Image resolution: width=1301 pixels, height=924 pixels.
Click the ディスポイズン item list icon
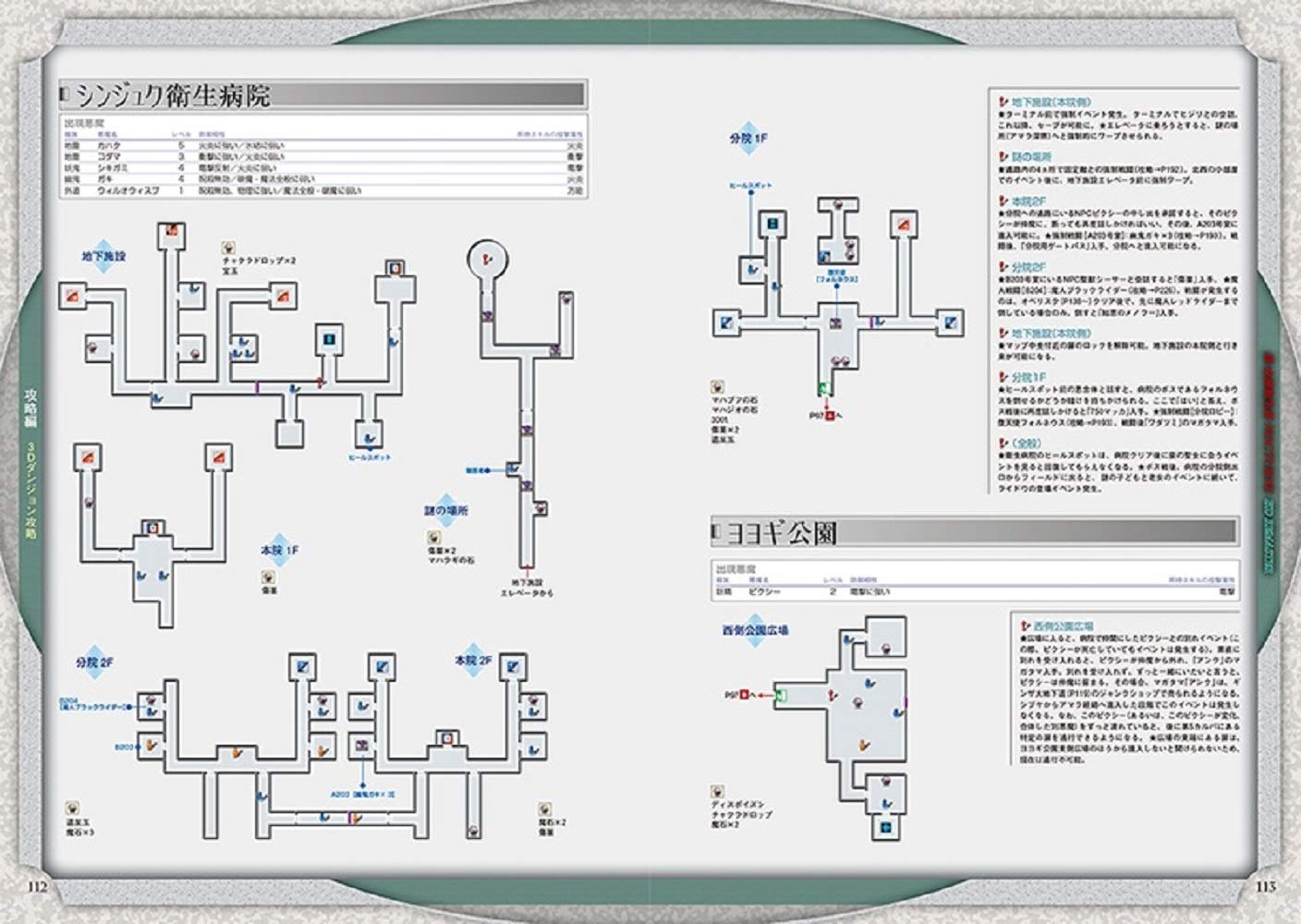point(717,792)
